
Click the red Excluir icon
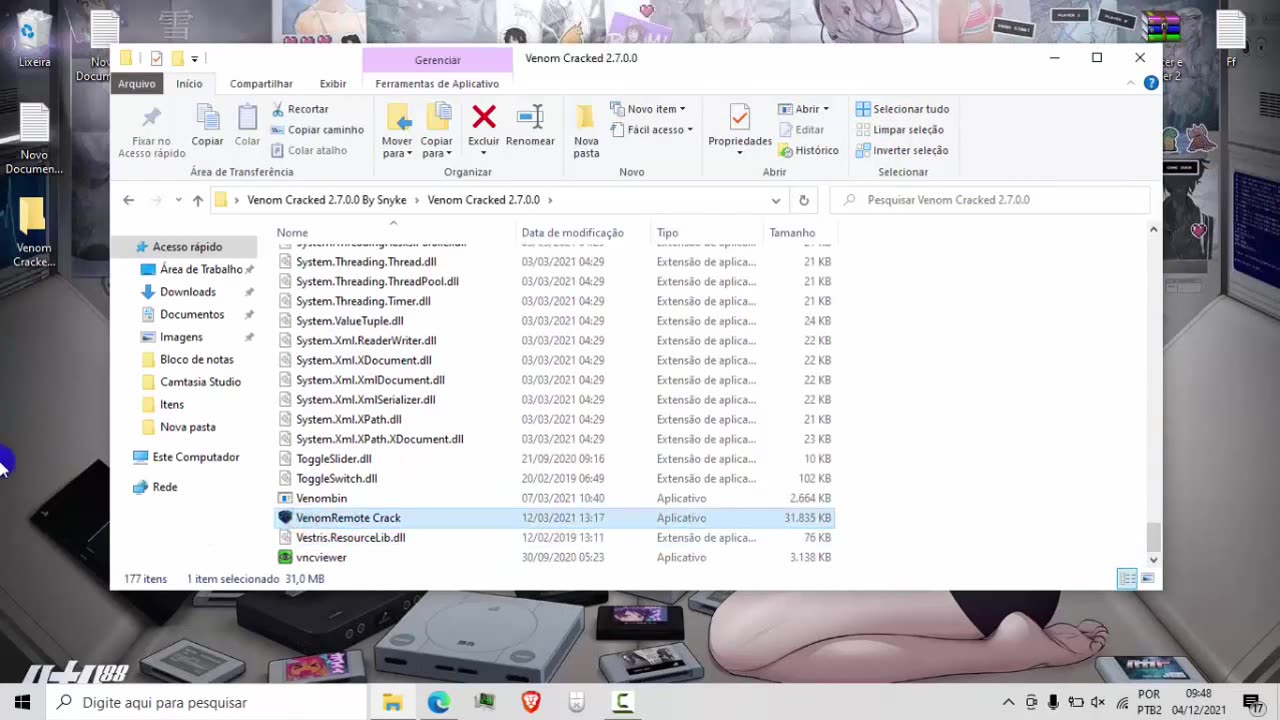click(x=484, y=117)
